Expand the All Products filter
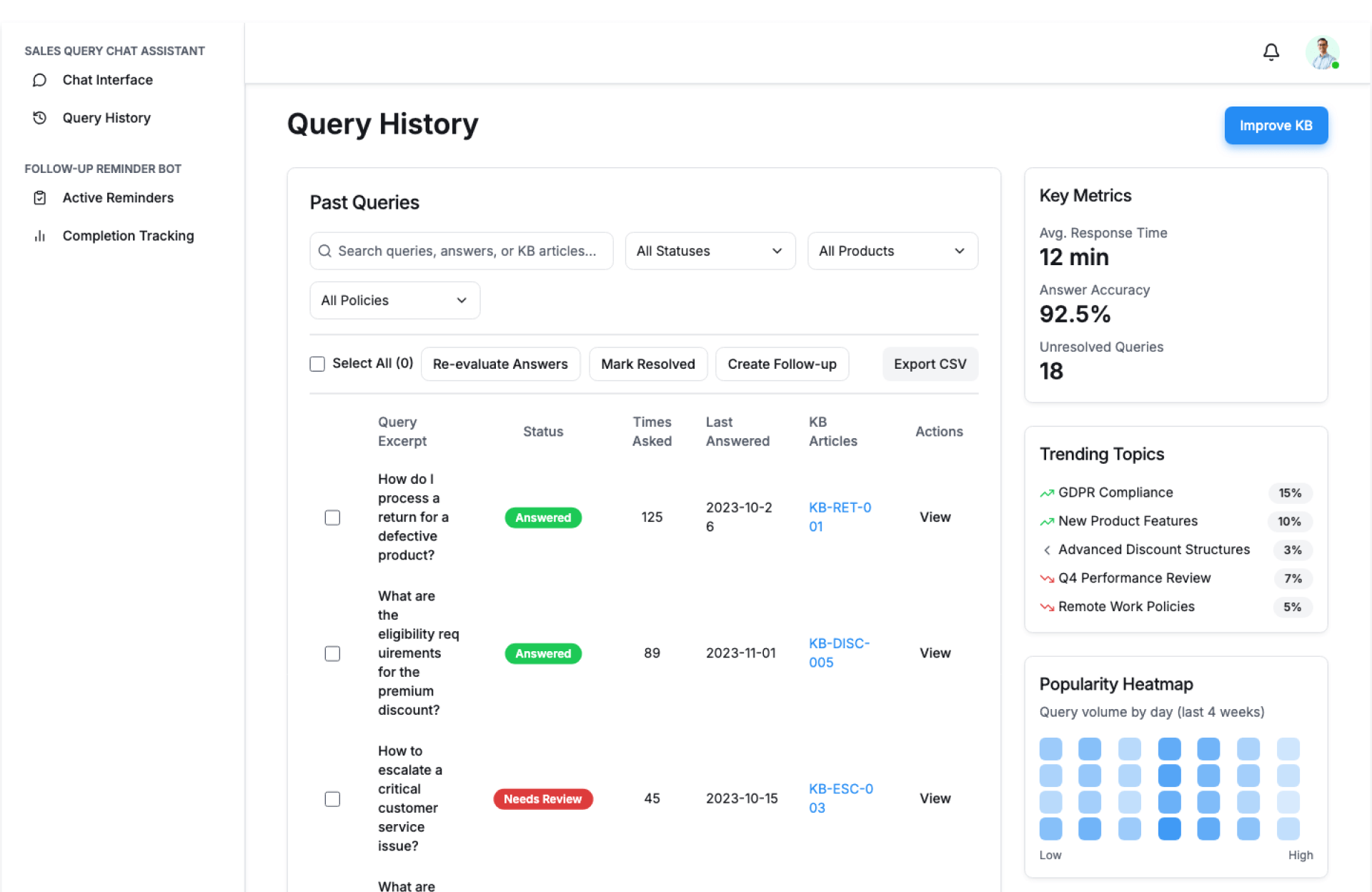The width and height of the screenshot is (1372, 892). tap(892, 251)
